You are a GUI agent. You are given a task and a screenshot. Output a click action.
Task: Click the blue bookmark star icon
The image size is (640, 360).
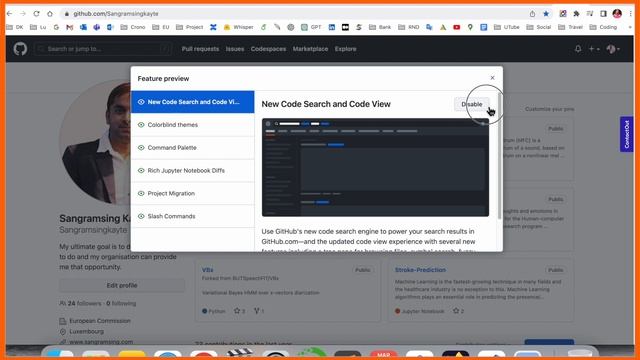tap(546, 13)
